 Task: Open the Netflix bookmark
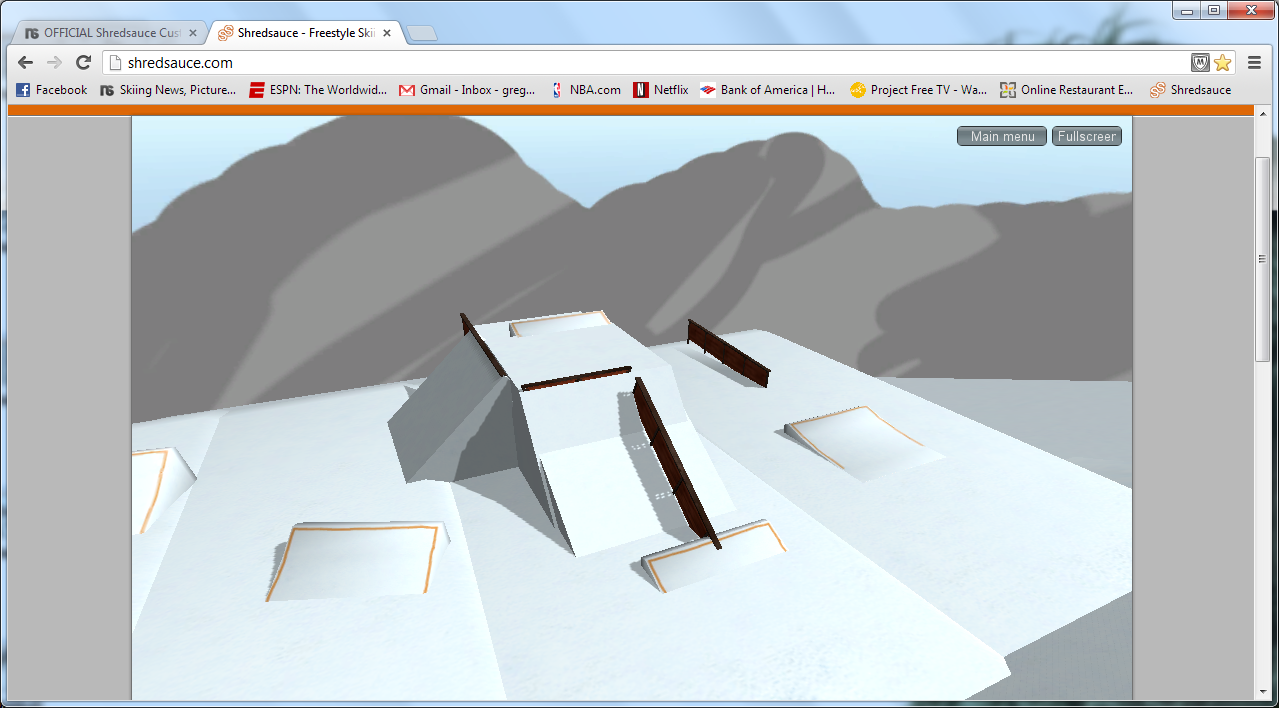point(661,90)
